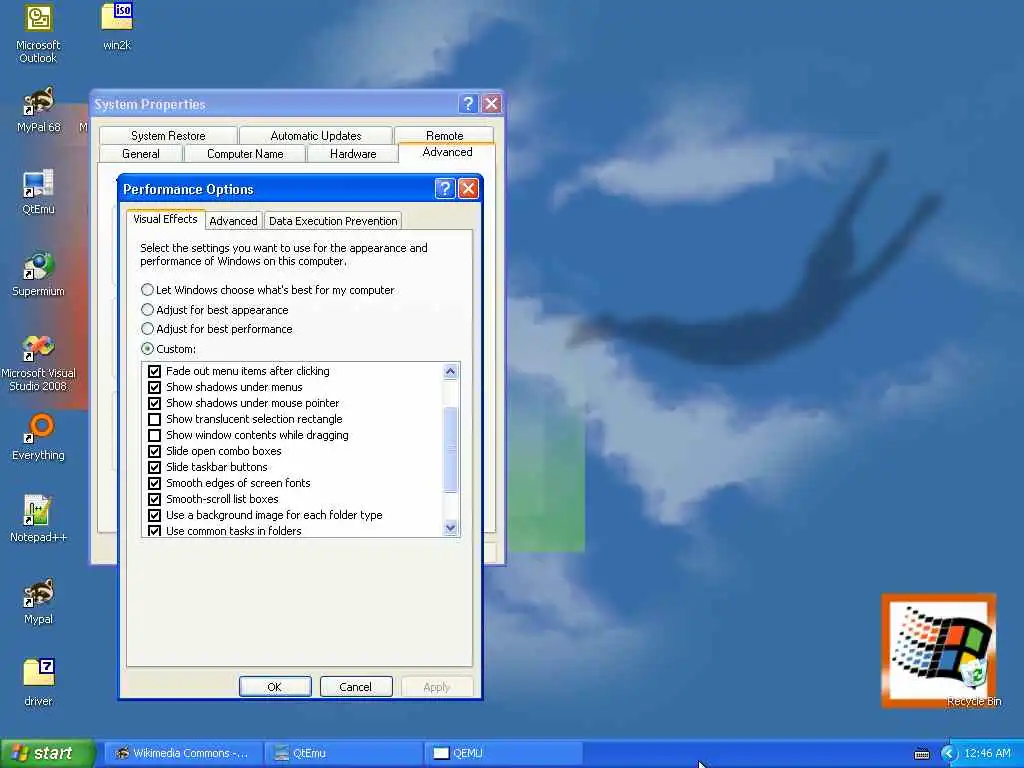
Task: Open the Hardware tab
Action: point(353,153)
